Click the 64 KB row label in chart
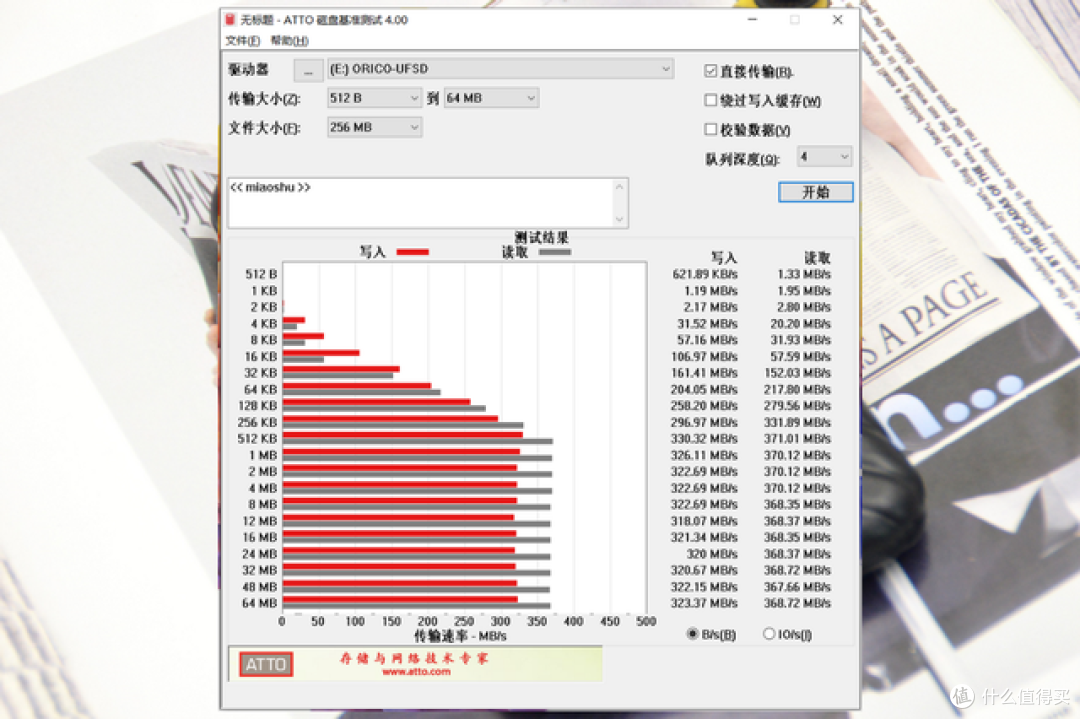Viewport: 1080px width, 719px height. 260,389
